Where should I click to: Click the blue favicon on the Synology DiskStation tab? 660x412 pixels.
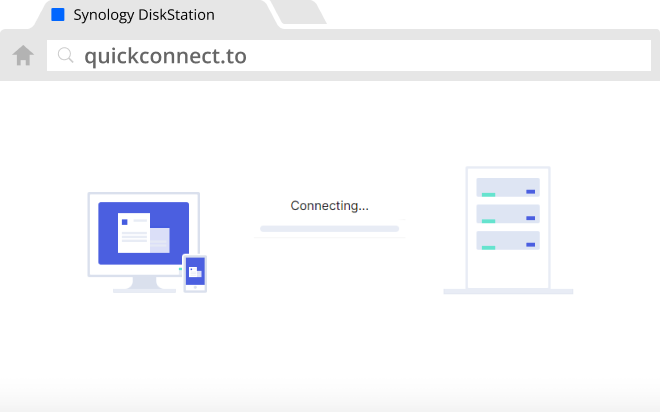58,15
